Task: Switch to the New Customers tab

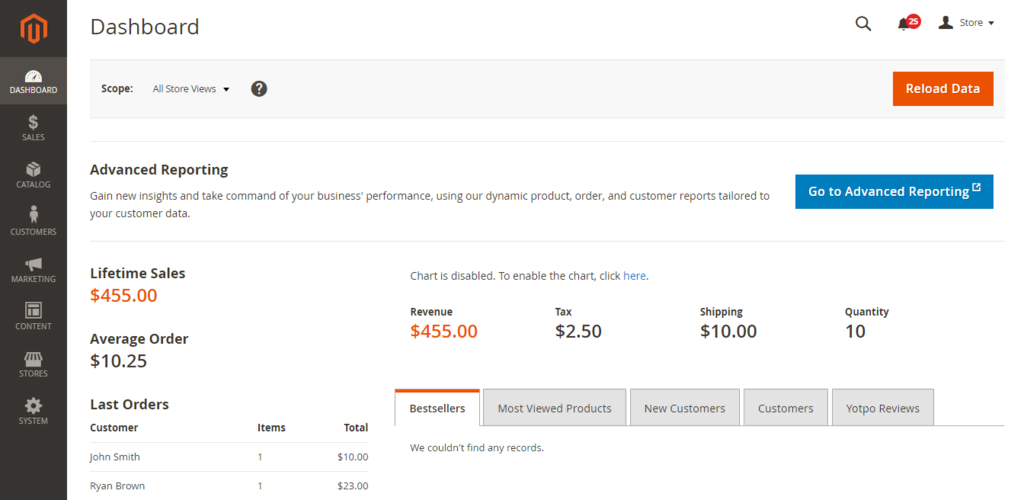Action: tap(684, 408)
